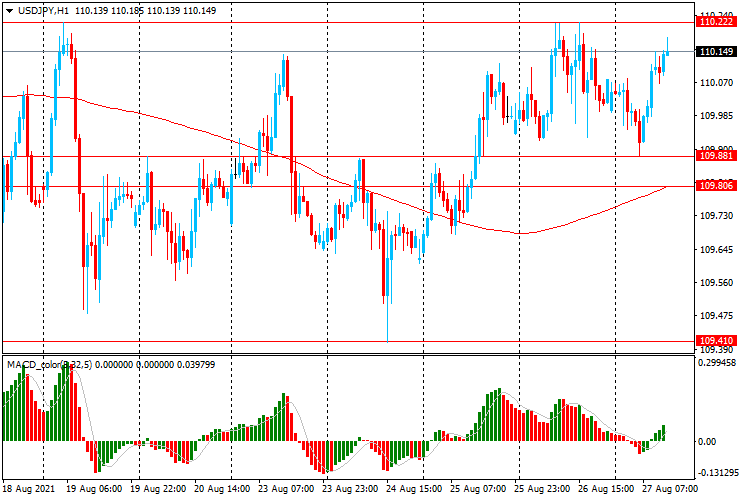Image resolution: width=740 pixels, height=500 pixels.
Task: Click the 23 Aug 07:00 time label
Action: (x=286, y=488)
